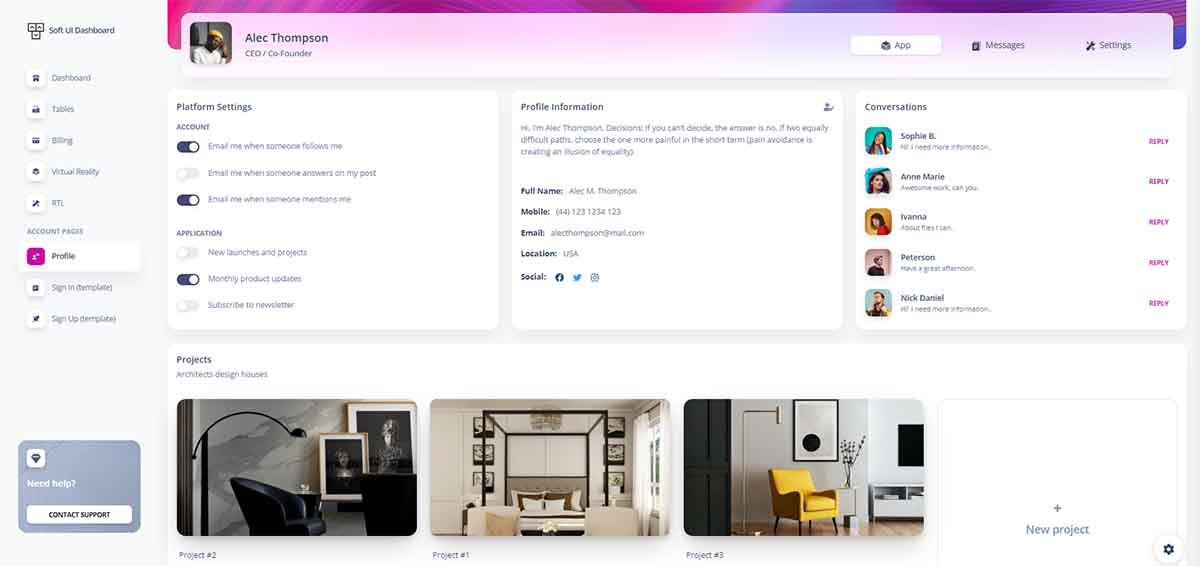This screenshot has height=566, width=1200.
Task: Switch to the Settings tab
Action: click(1108, 45)
